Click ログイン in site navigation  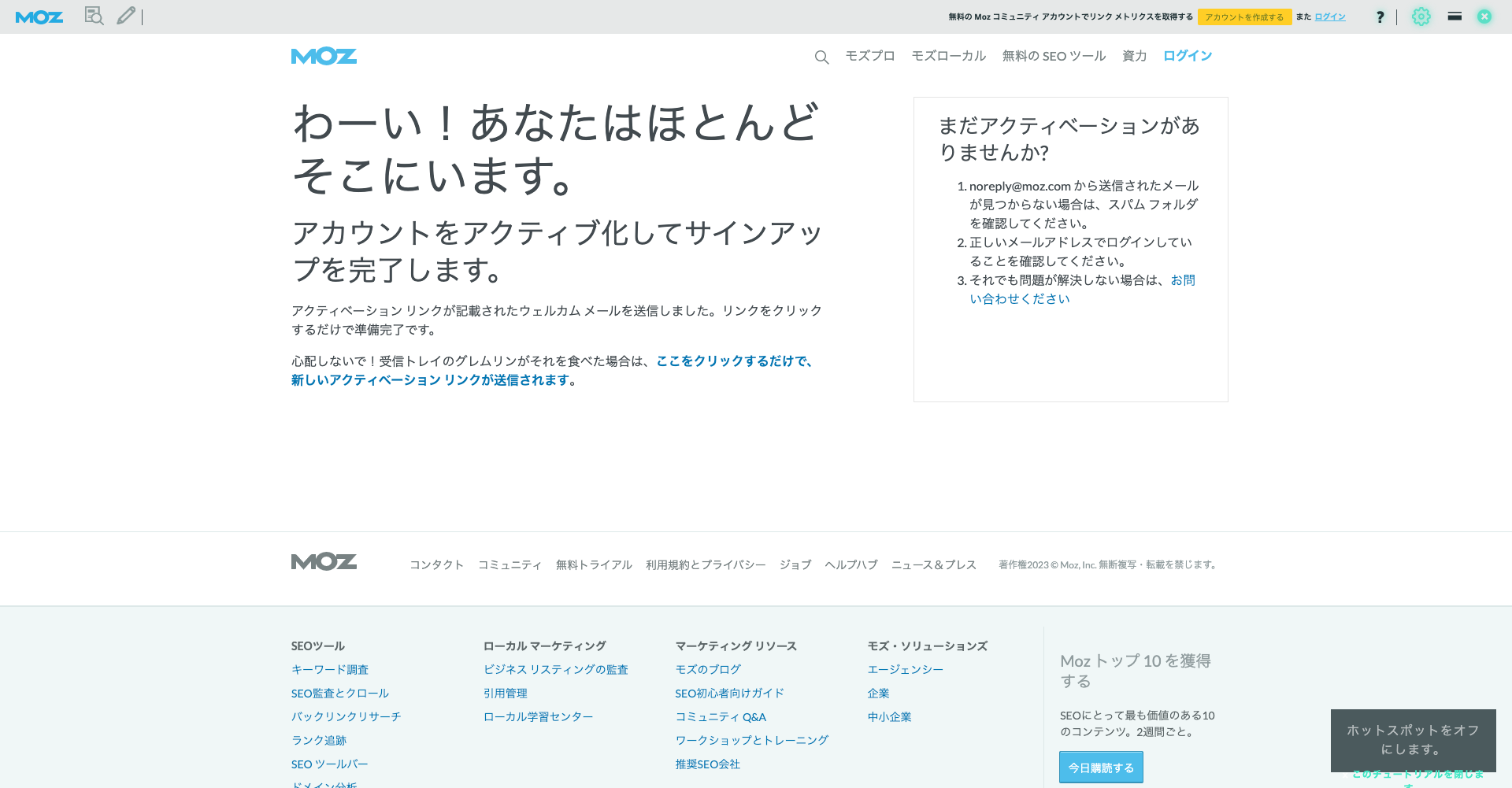click(x=1188, y=56)
